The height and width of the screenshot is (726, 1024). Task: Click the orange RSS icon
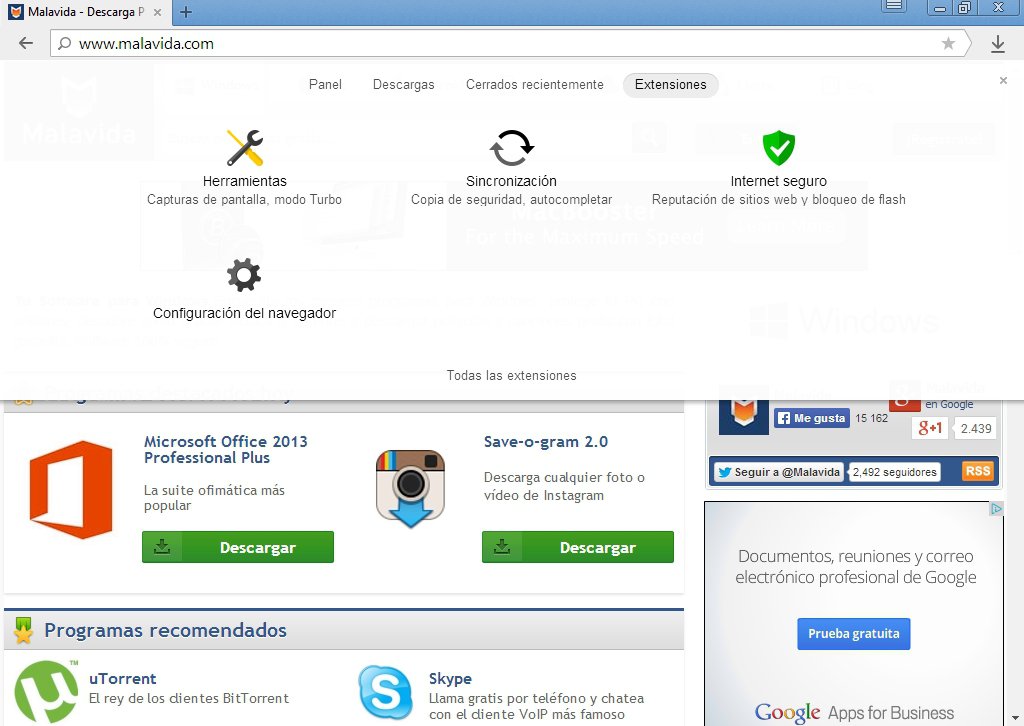pos(977,470)
